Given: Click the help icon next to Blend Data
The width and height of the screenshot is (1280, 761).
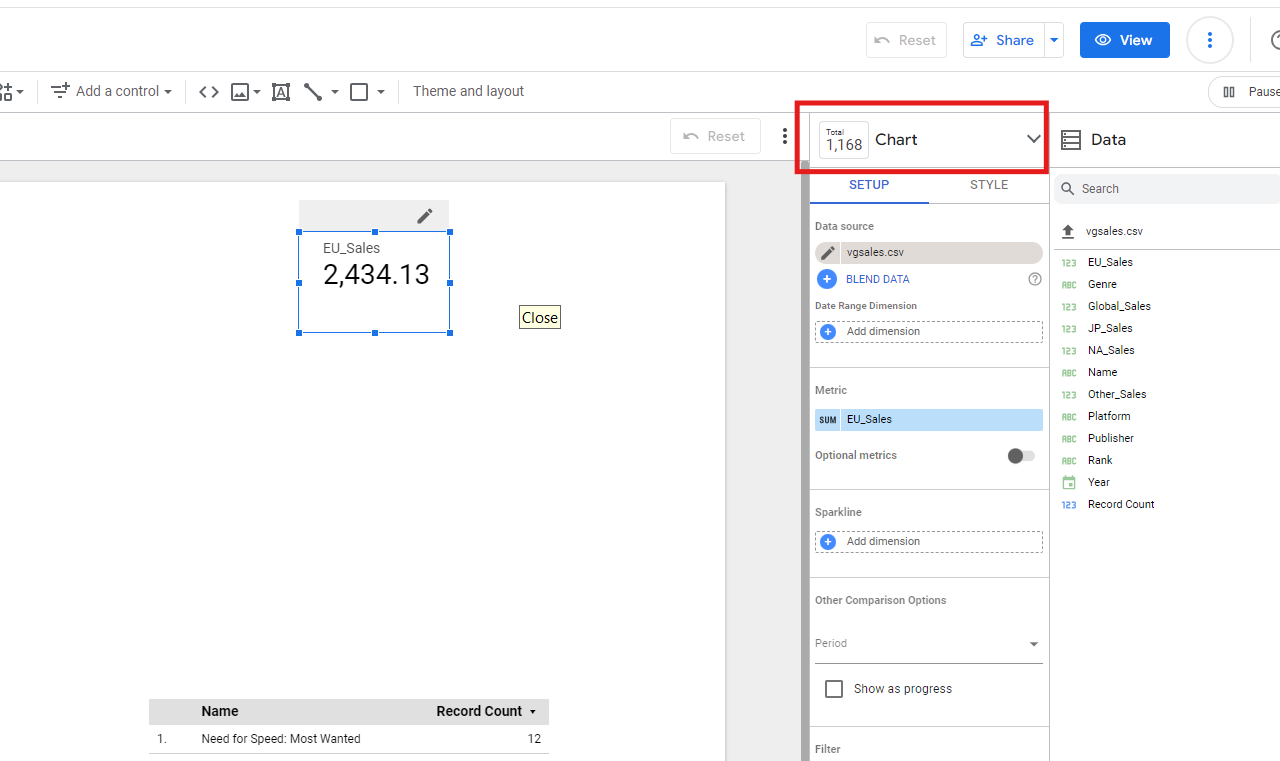Looking at the screenshot, I should 1035,279.
